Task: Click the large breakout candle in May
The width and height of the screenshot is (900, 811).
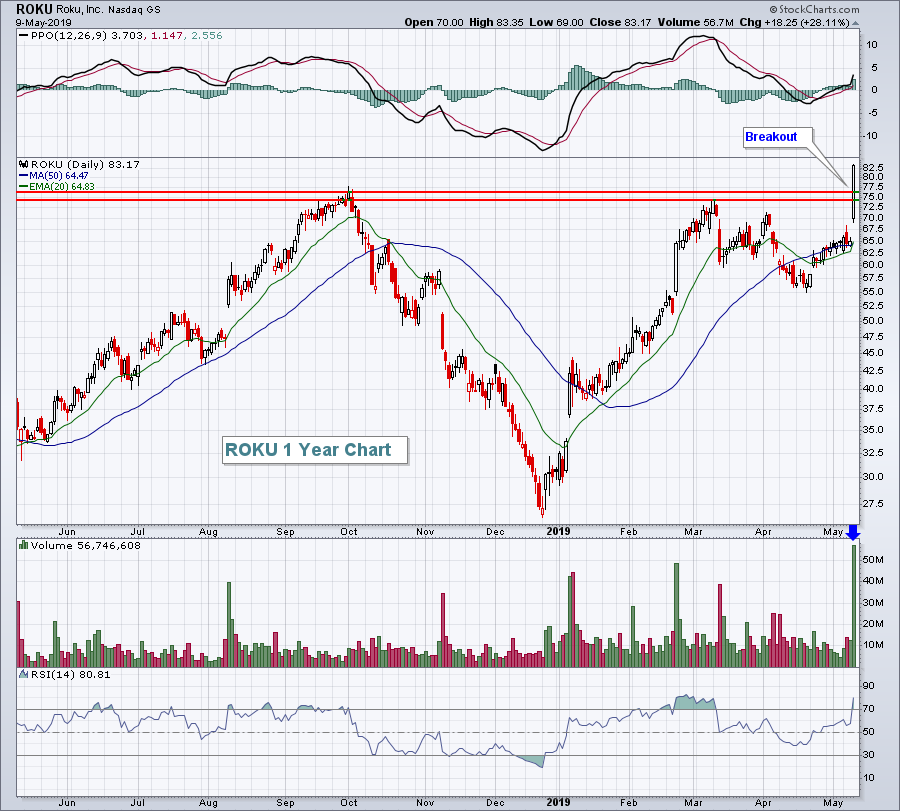Action: [854, 193]
